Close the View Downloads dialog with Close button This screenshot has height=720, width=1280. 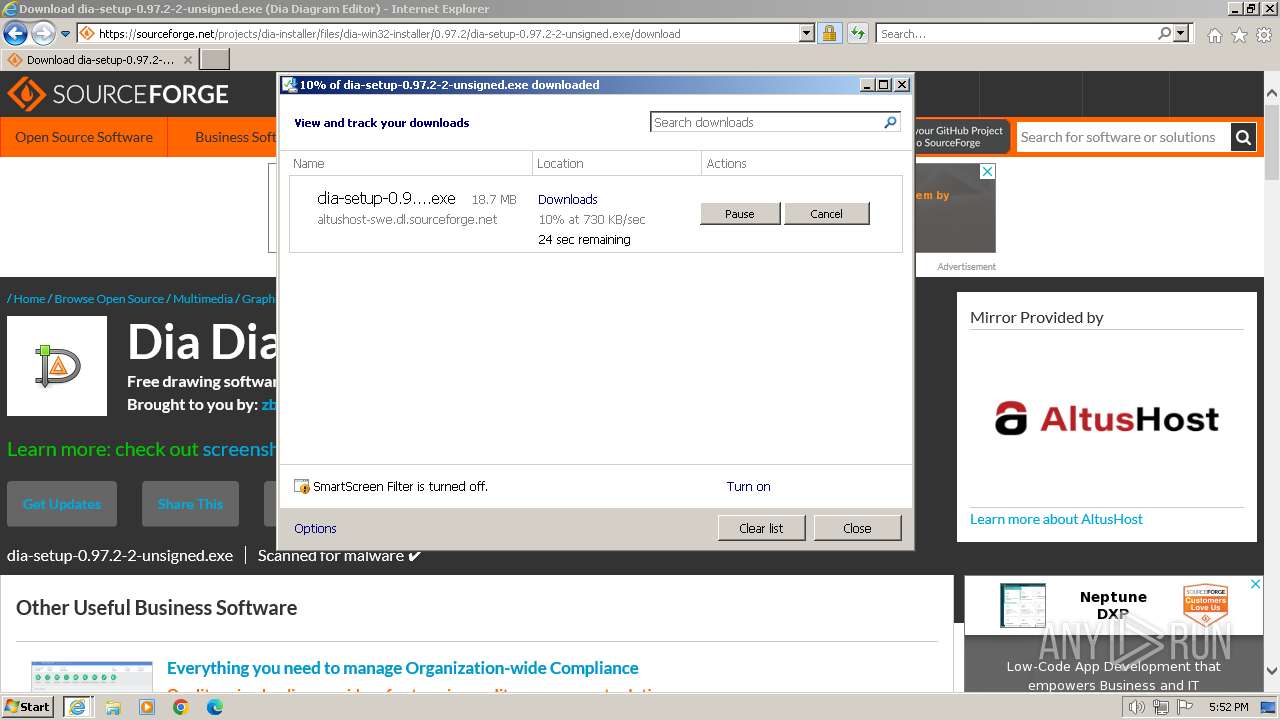click(x=857, y=528)
